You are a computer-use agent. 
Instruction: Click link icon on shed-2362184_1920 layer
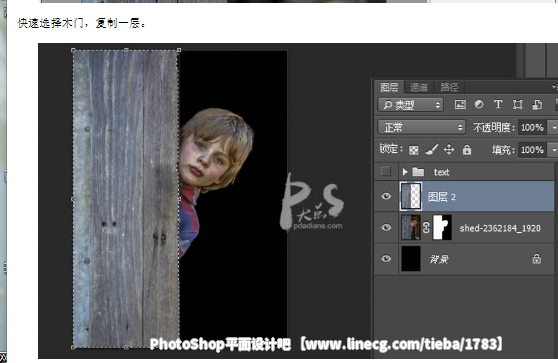(426, 227)
